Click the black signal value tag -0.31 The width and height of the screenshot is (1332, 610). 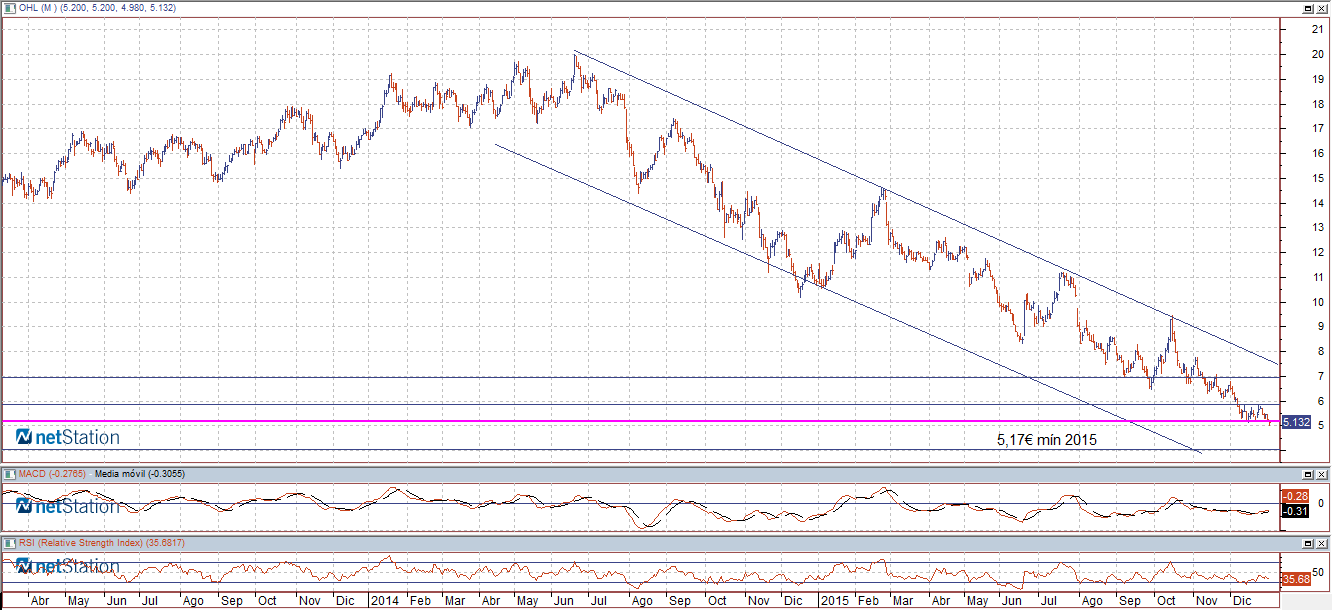pyautogui.click(x=1295, y=511)
